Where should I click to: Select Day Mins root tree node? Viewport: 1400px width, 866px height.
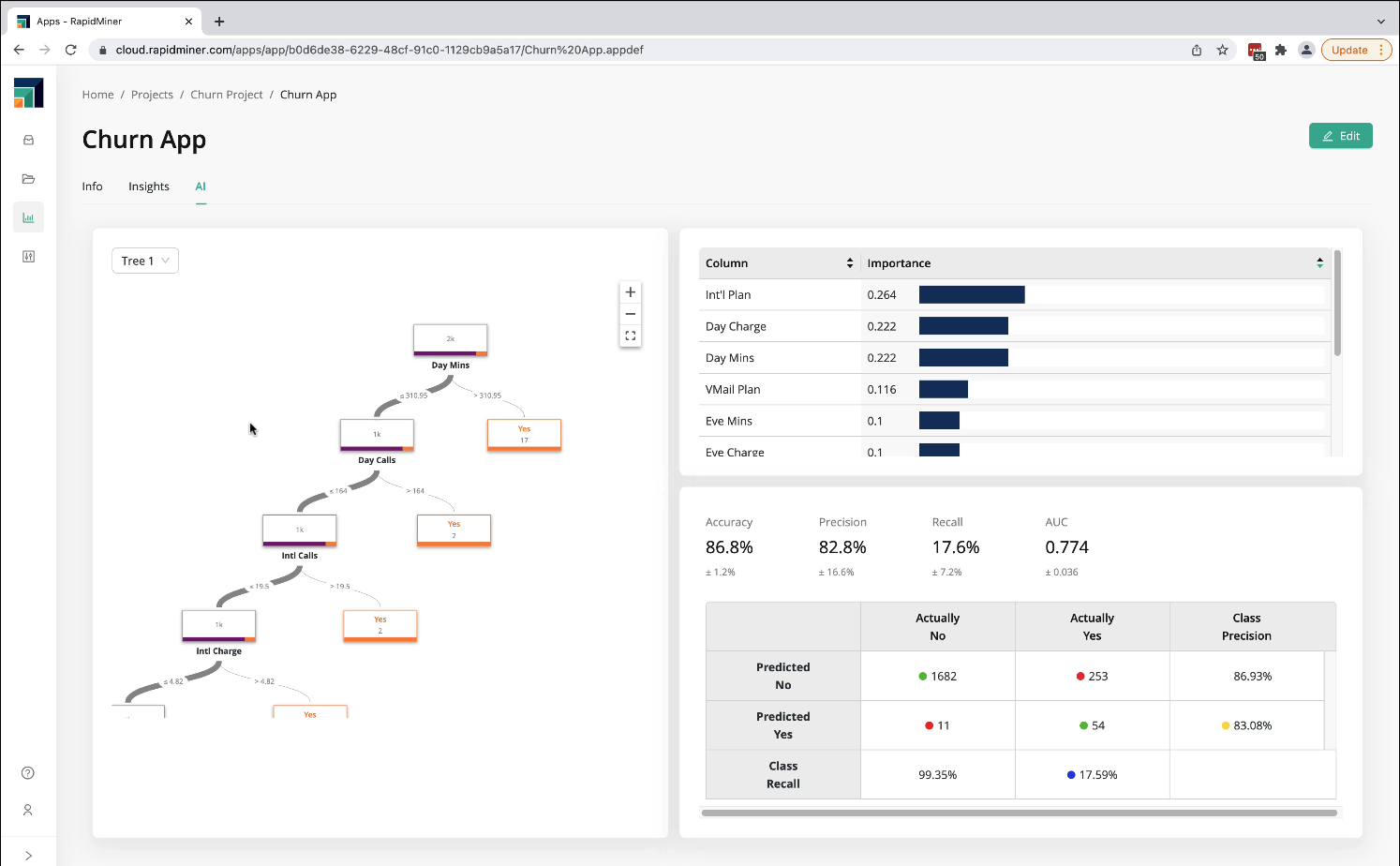point(451,340)
